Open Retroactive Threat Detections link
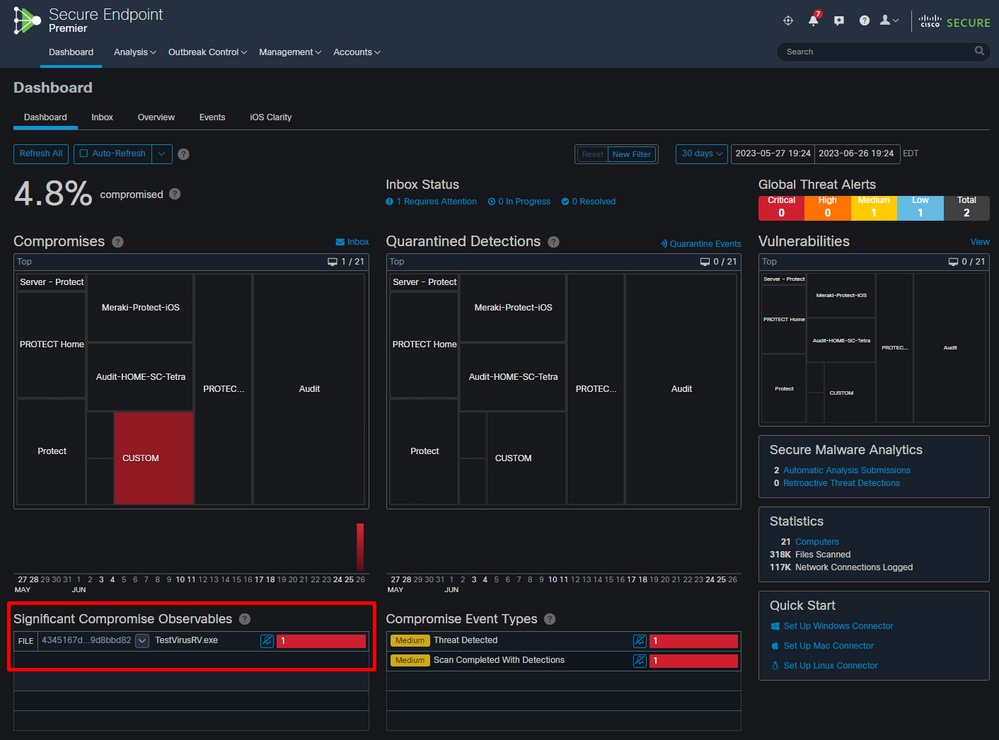Screen dimensions: 999x740 tap(842, 483)
